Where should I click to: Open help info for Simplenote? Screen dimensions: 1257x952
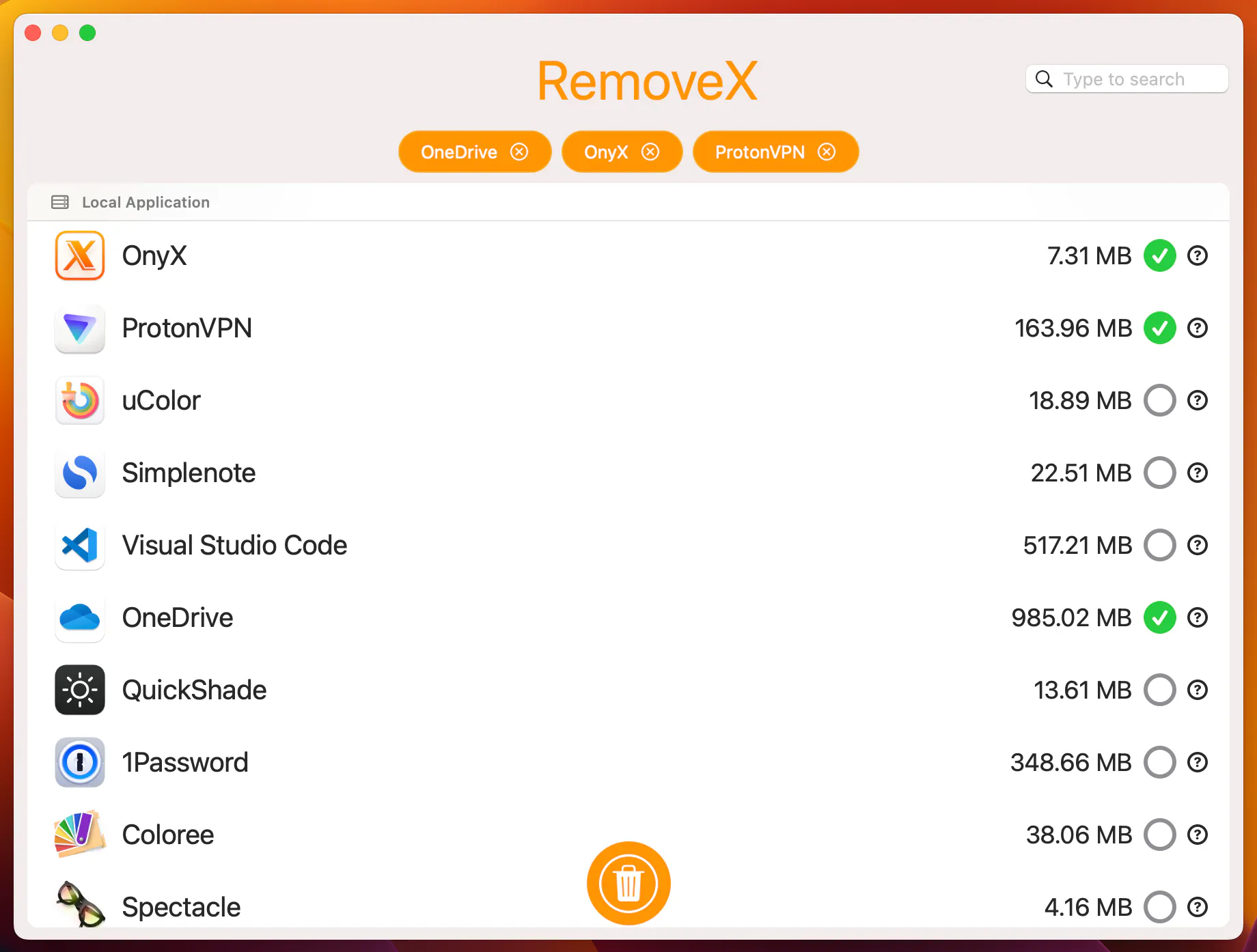(1198, 473)
